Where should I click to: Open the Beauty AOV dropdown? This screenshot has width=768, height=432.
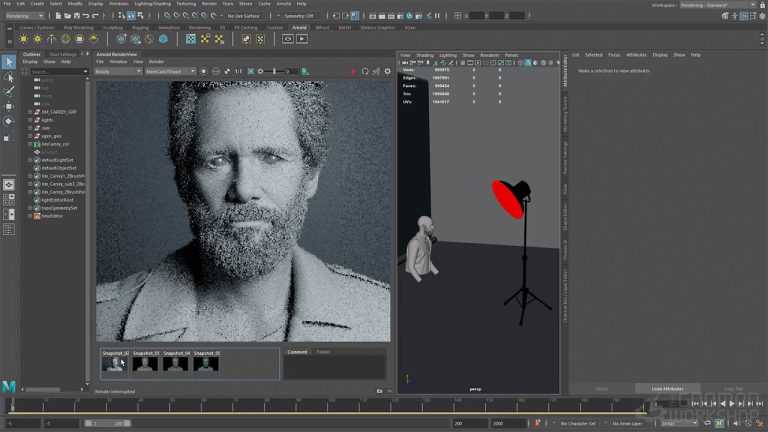point(118,71)
